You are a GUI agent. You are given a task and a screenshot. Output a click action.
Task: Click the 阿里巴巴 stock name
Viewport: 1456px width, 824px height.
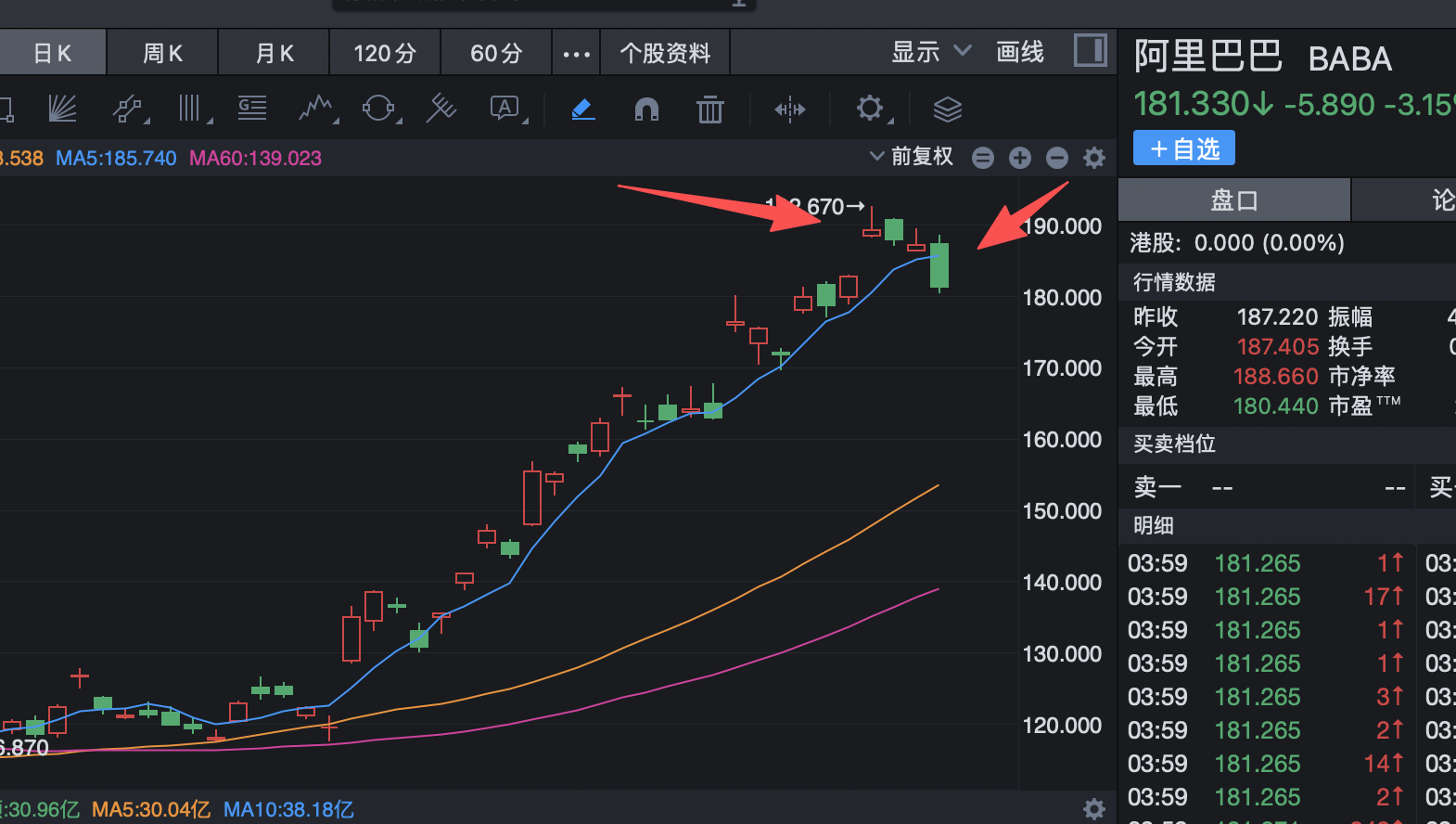click(x=1208, y=57)
